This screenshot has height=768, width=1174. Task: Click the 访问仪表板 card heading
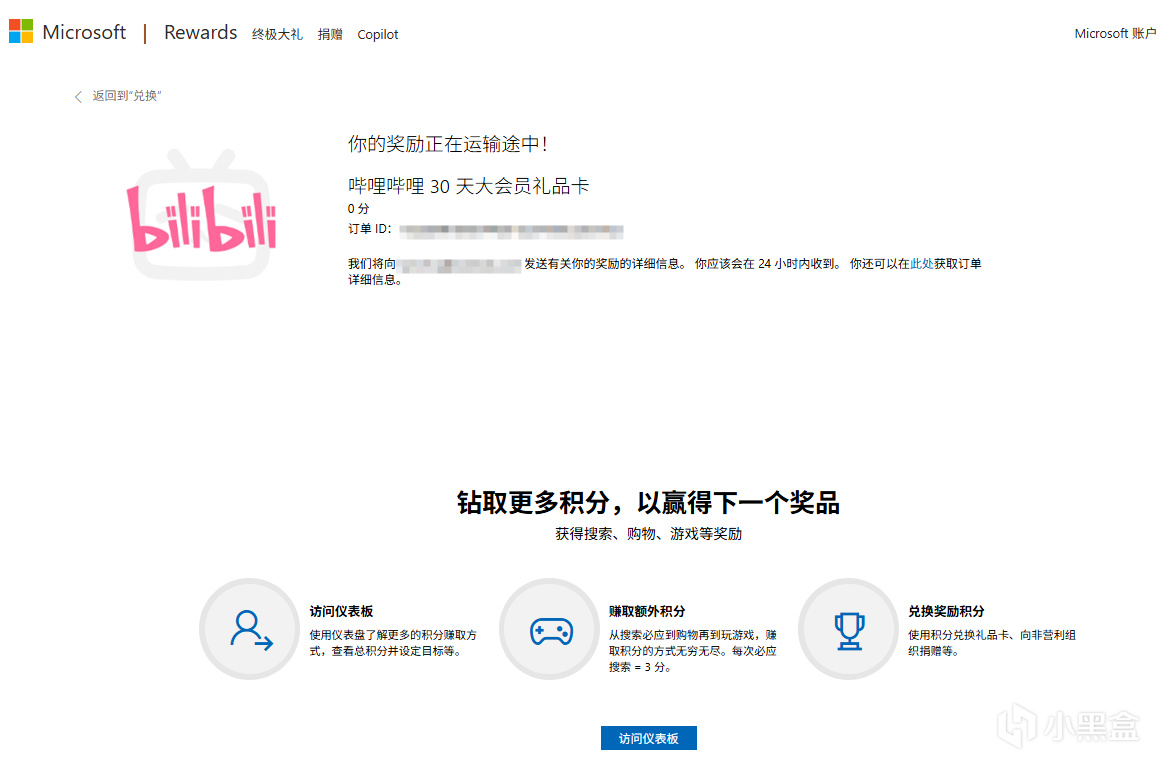tap(341, 612)
